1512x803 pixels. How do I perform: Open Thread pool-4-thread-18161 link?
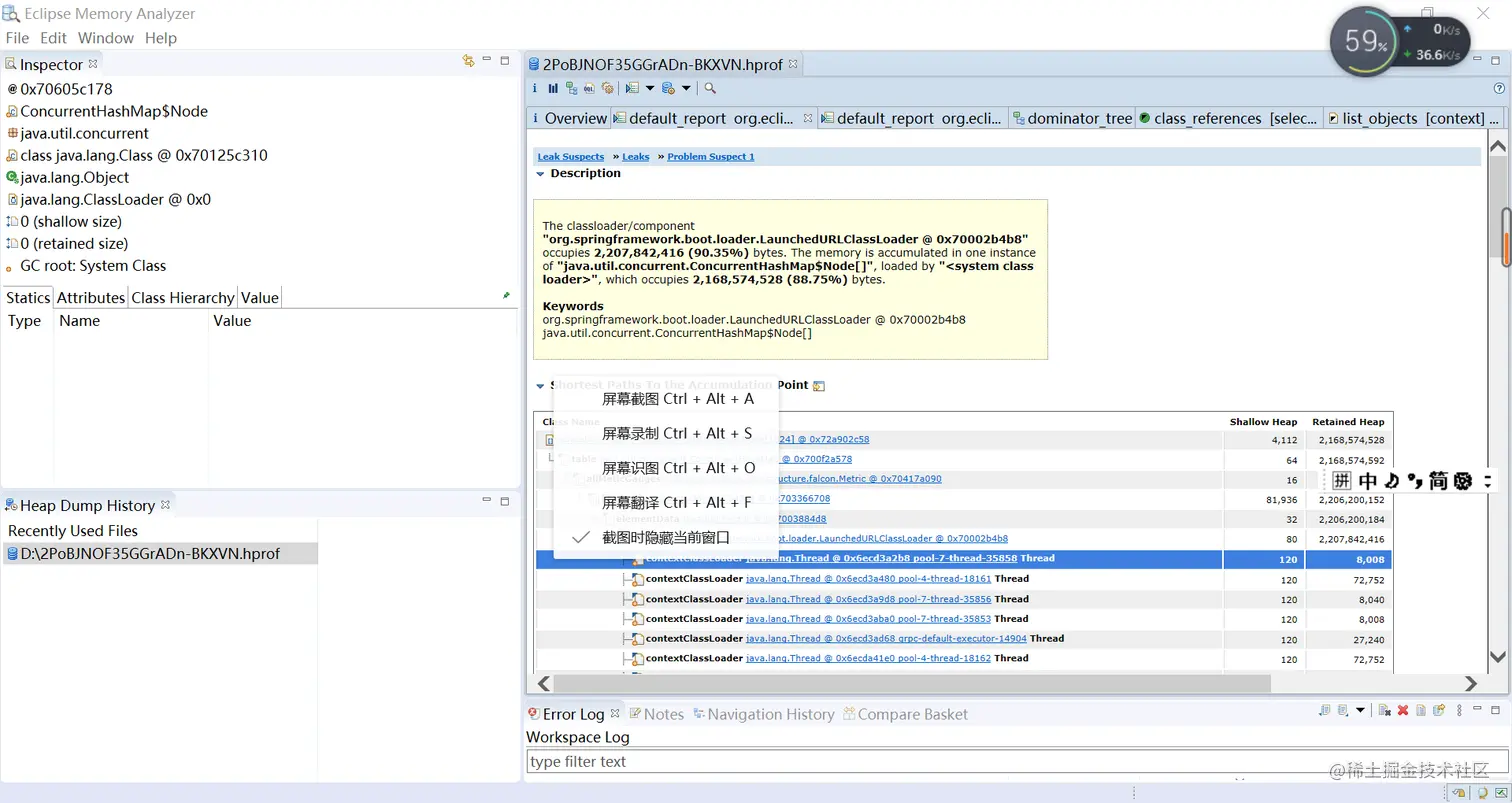tap(869, 579)
